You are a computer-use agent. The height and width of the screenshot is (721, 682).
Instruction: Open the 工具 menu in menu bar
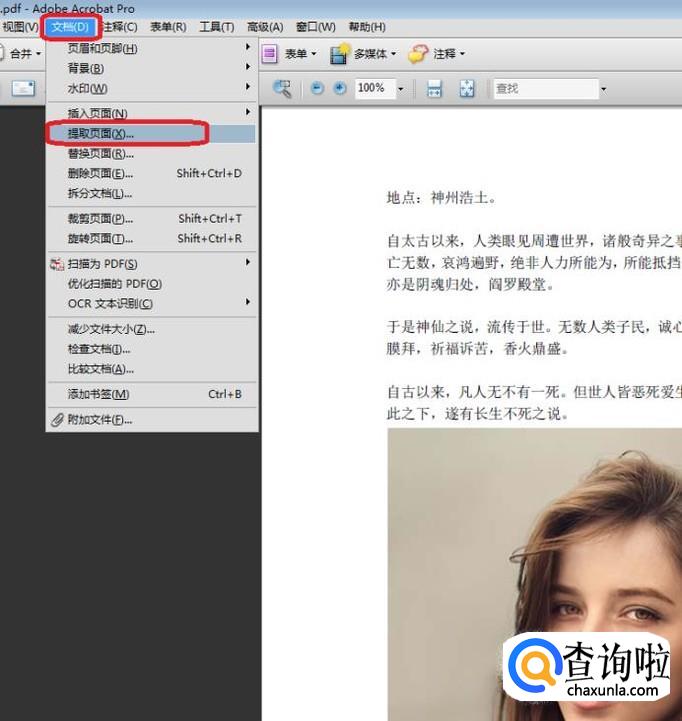click(215, 27)
